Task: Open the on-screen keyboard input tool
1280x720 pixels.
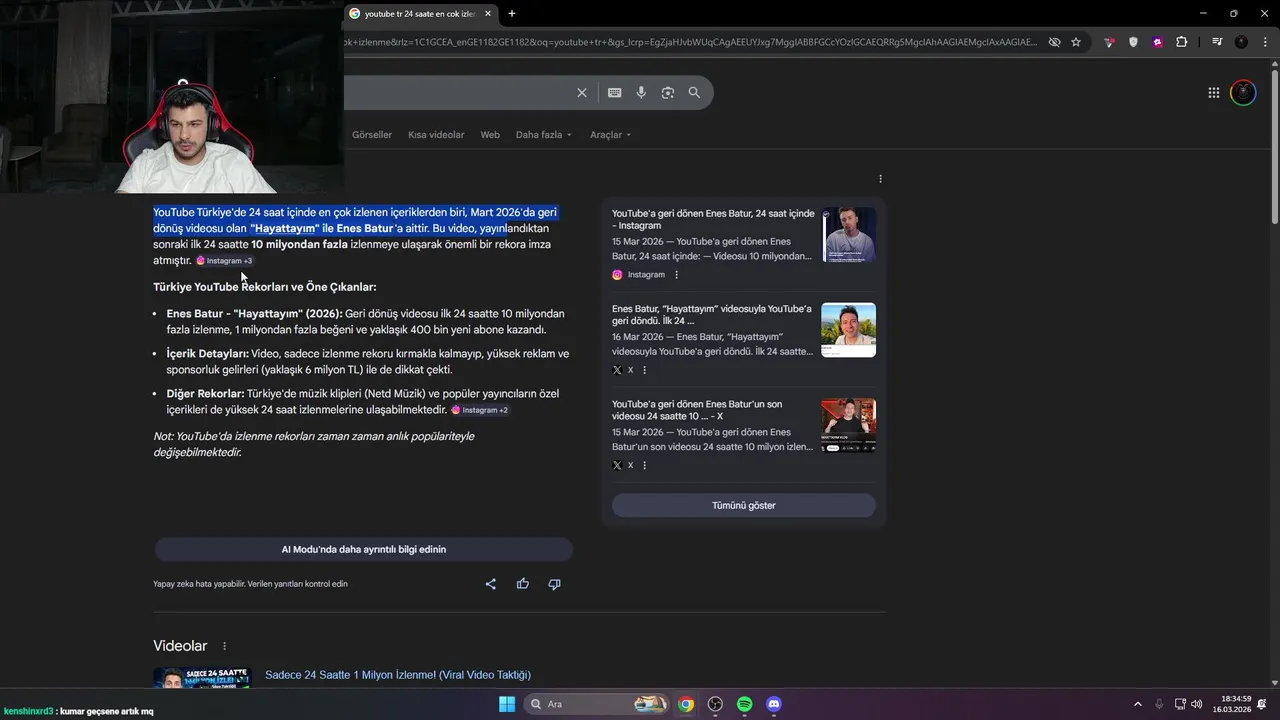Action: point(614,93)
